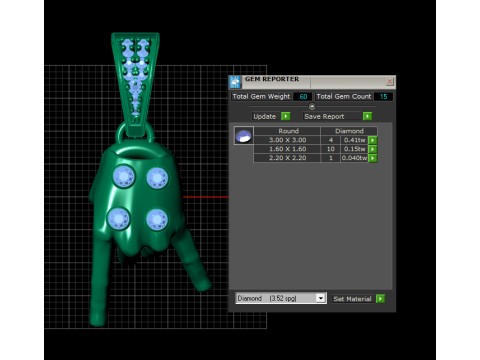
Task: Click the quantity cell showing 10
Action: pos(331,149)
